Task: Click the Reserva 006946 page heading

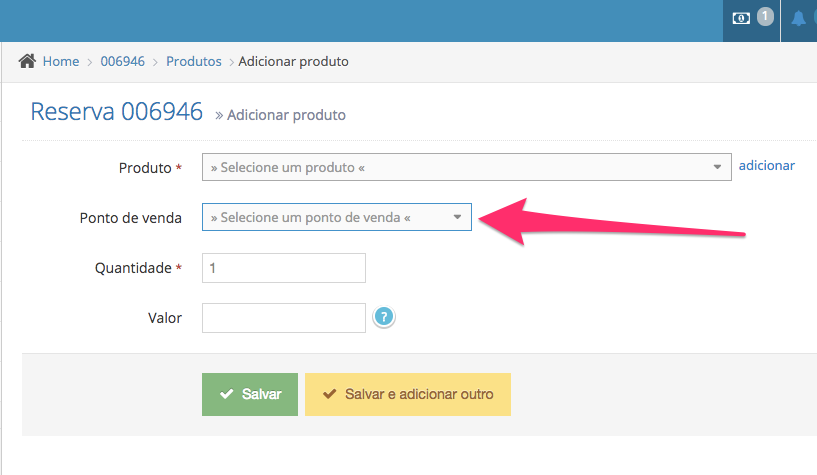Action: coord(117,111)
